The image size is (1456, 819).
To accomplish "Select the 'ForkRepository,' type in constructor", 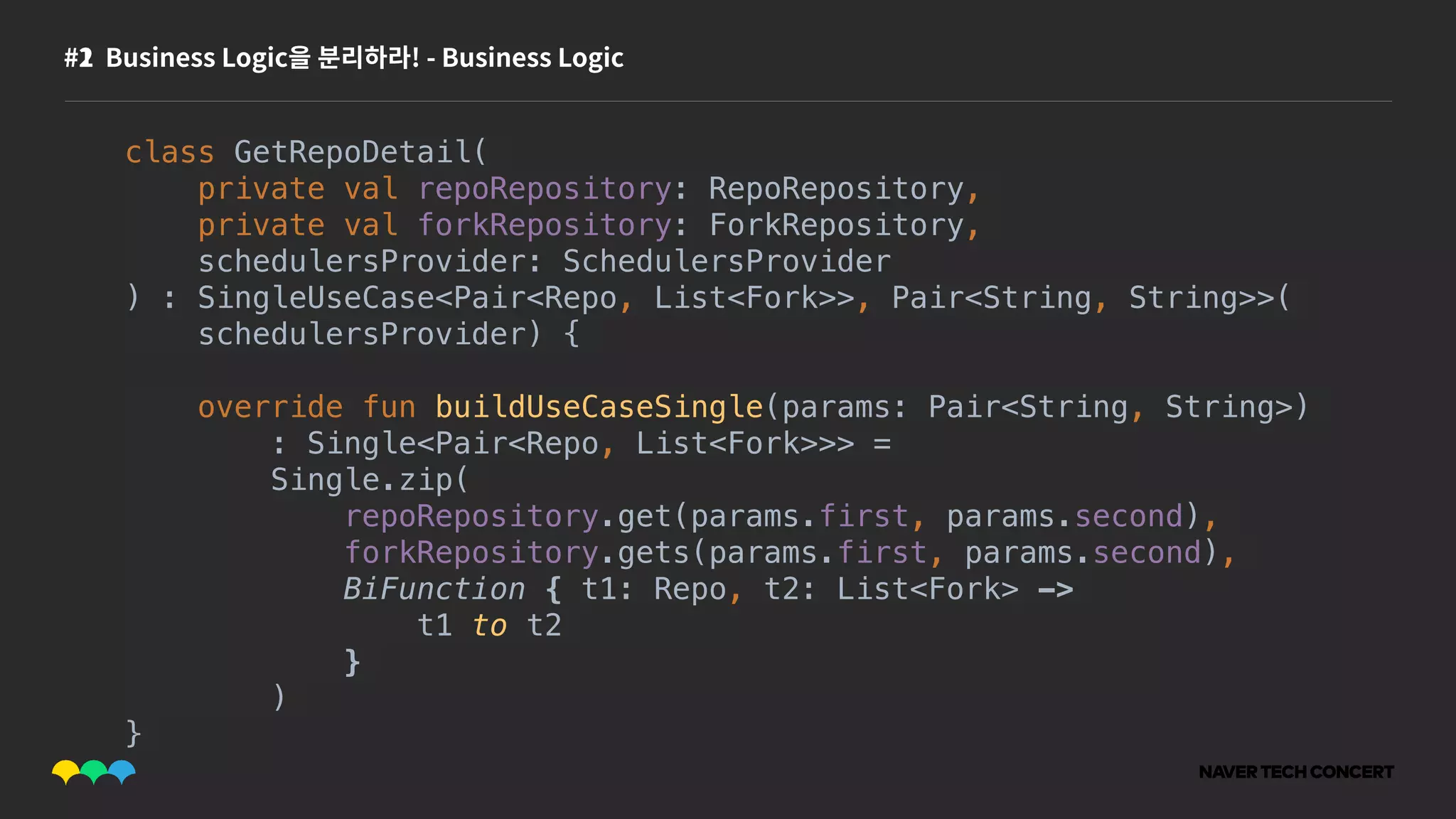I will pyautogui.click(x=845, y=225).
